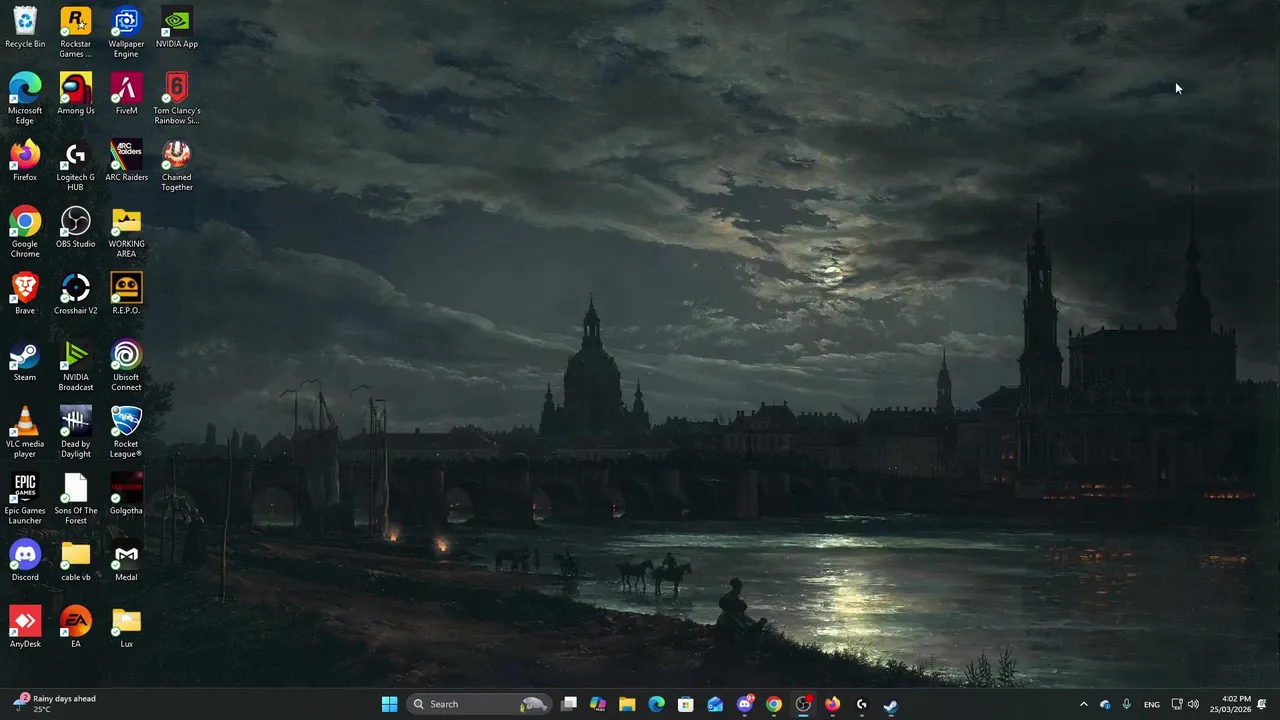Switch to OBS Studio in the taskbar
This screenshot has width=1280, height=720.
pos(803,704)
